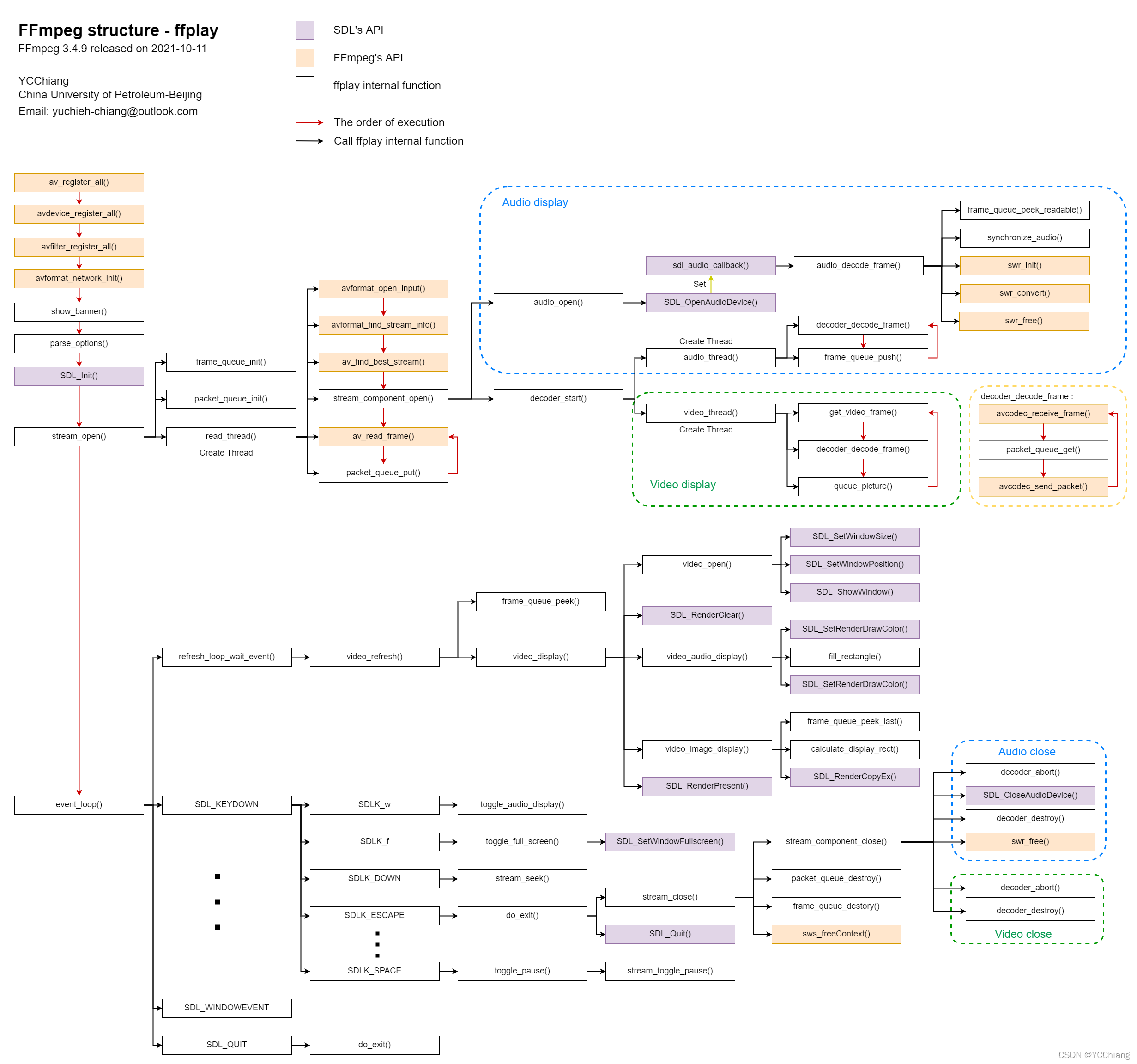The height and width of the screenshot is (1064, 1137).
Task: Click the audio_open() node
Action: coord(558,303)
